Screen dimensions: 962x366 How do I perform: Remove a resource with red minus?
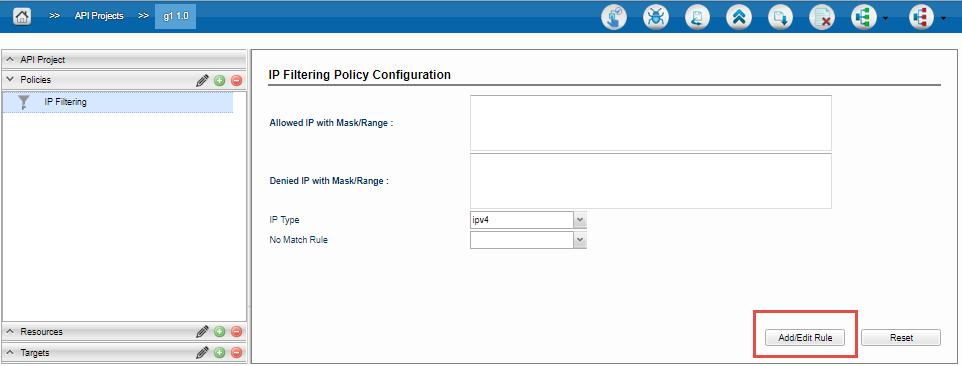(x=236, y=332)
